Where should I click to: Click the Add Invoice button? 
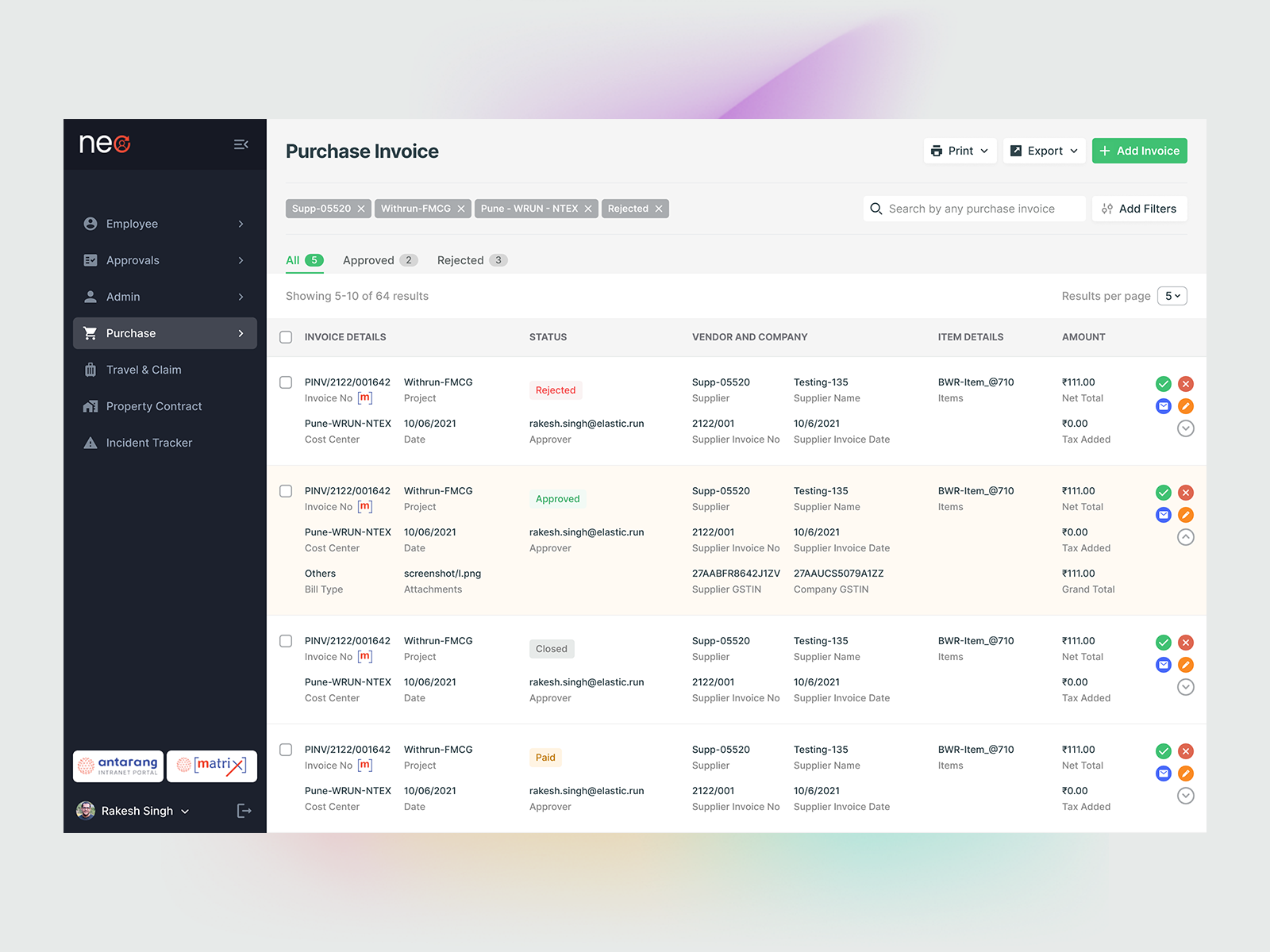click(x=1139, y=150)
